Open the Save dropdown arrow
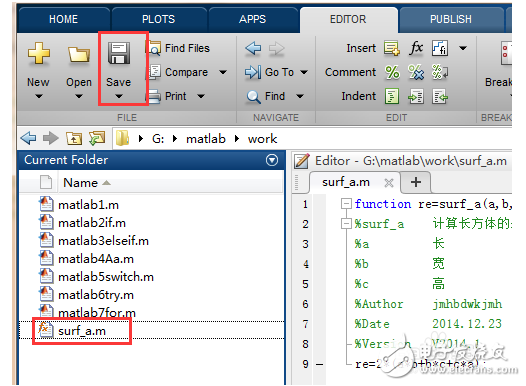The width and height of the screenshot is (526, 386). tap(119, 97)
